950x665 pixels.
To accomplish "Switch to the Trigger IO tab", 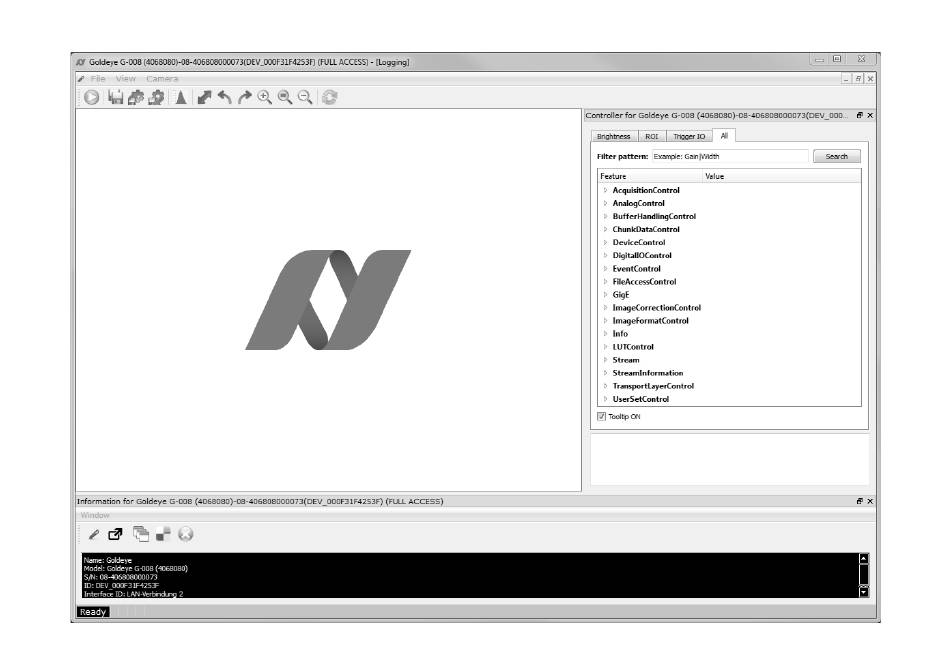I will [x=689, y=136].
